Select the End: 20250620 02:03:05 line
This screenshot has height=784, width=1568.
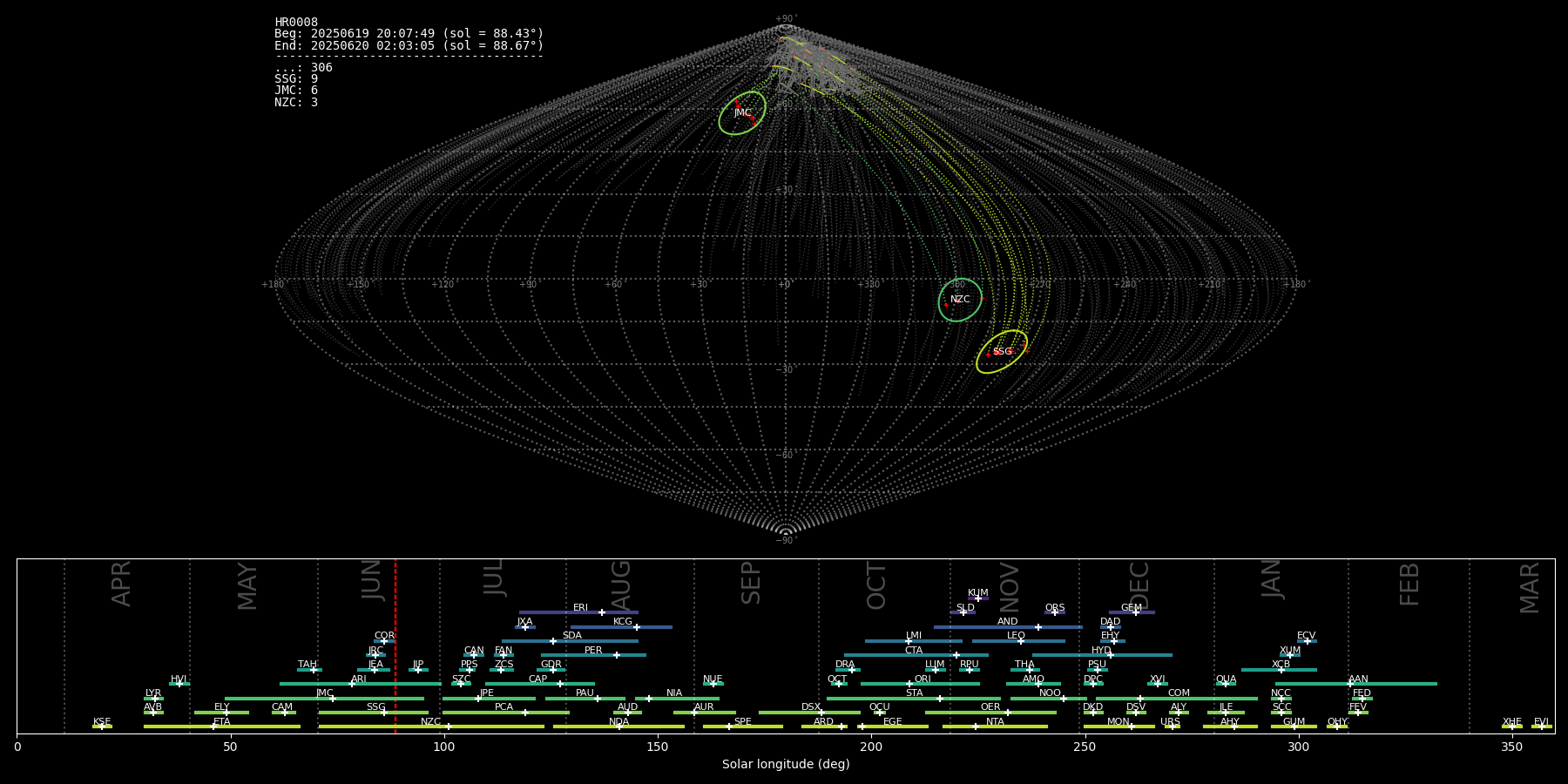pos(409,45)
